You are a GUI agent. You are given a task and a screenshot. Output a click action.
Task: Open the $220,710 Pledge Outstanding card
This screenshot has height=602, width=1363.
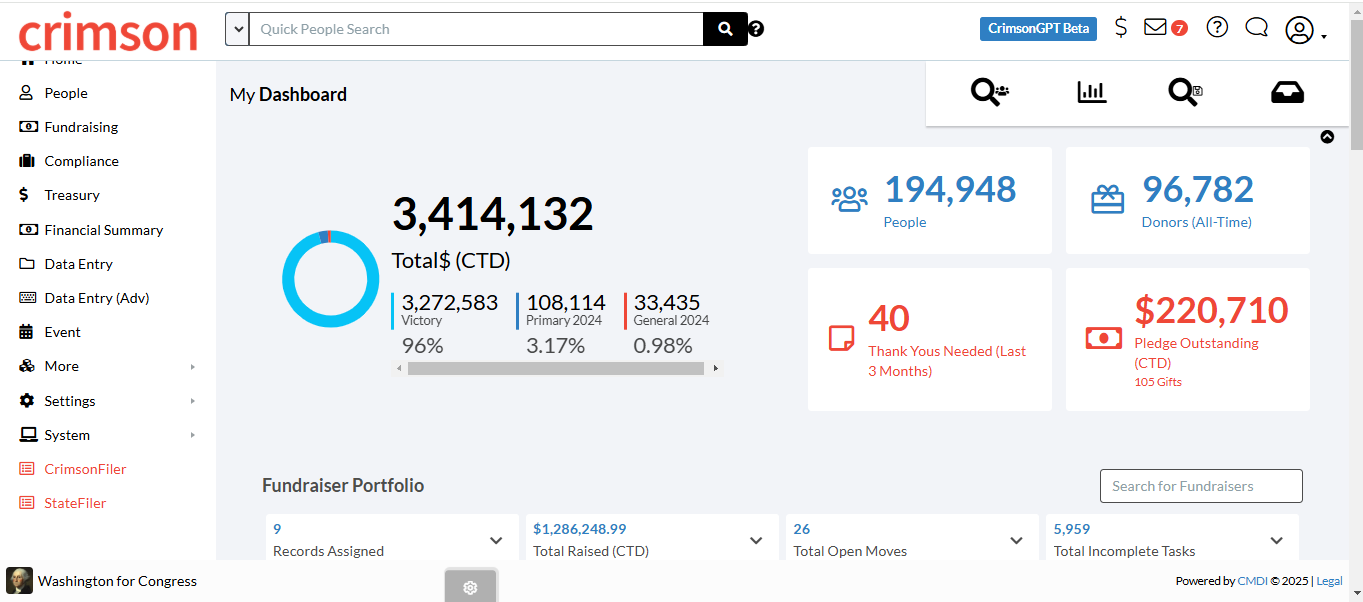[1188, 339]
